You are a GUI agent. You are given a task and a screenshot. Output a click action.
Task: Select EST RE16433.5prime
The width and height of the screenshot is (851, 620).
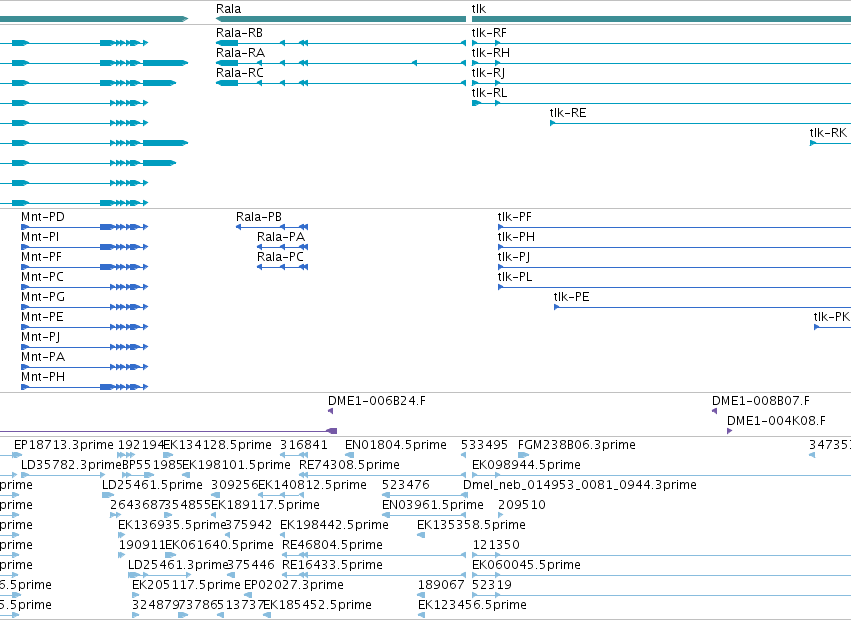[374, 575]
